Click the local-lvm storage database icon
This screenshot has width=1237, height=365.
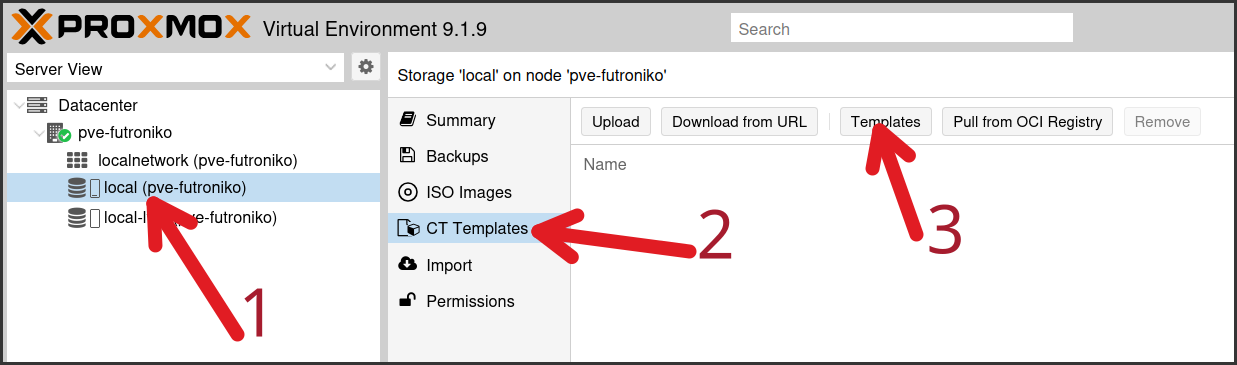[77, 218]
